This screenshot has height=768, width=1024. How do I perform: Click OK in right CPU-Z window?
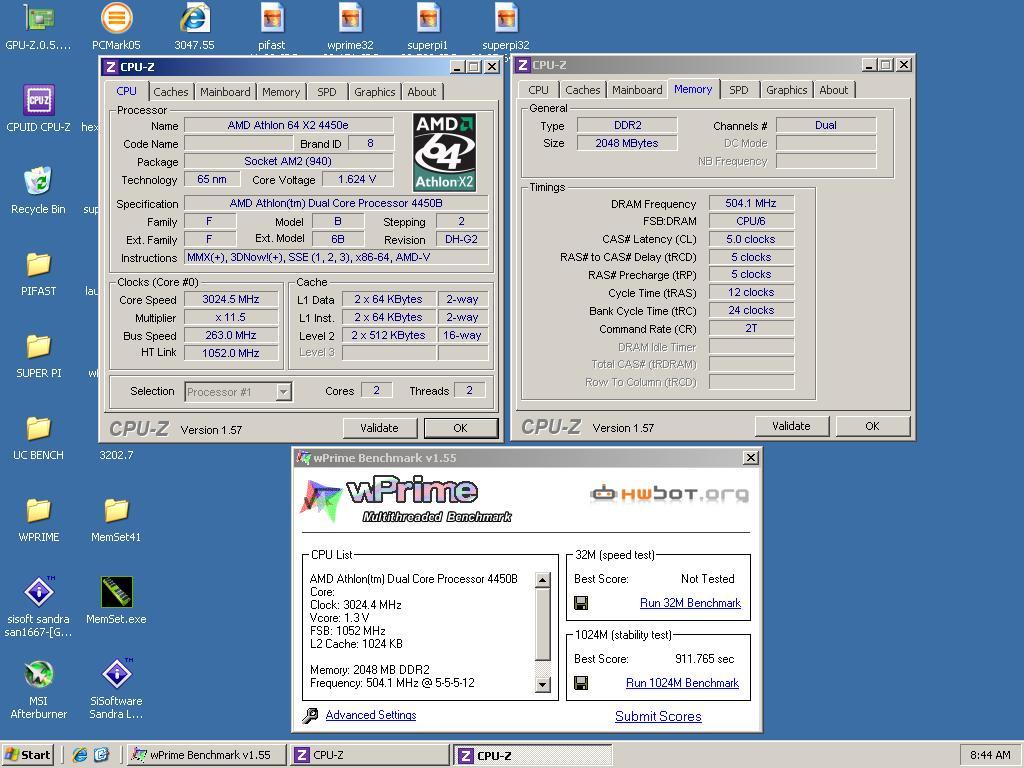point(872,426)
